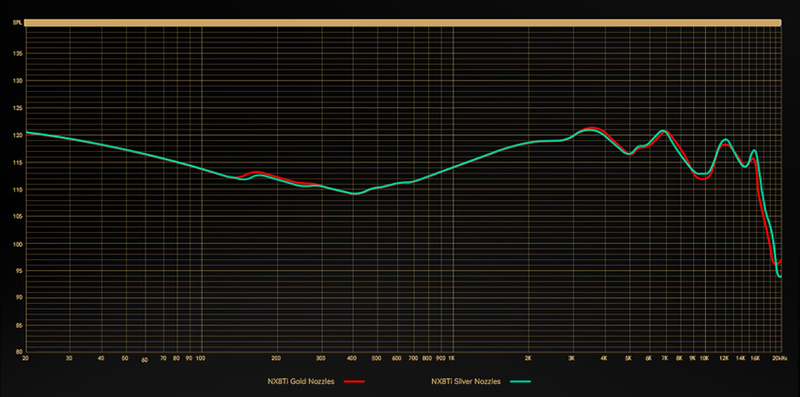The width and height of the screenshot is (800, 397).
Task: Click the 100 frequency axis label
Action: (200, 358)
